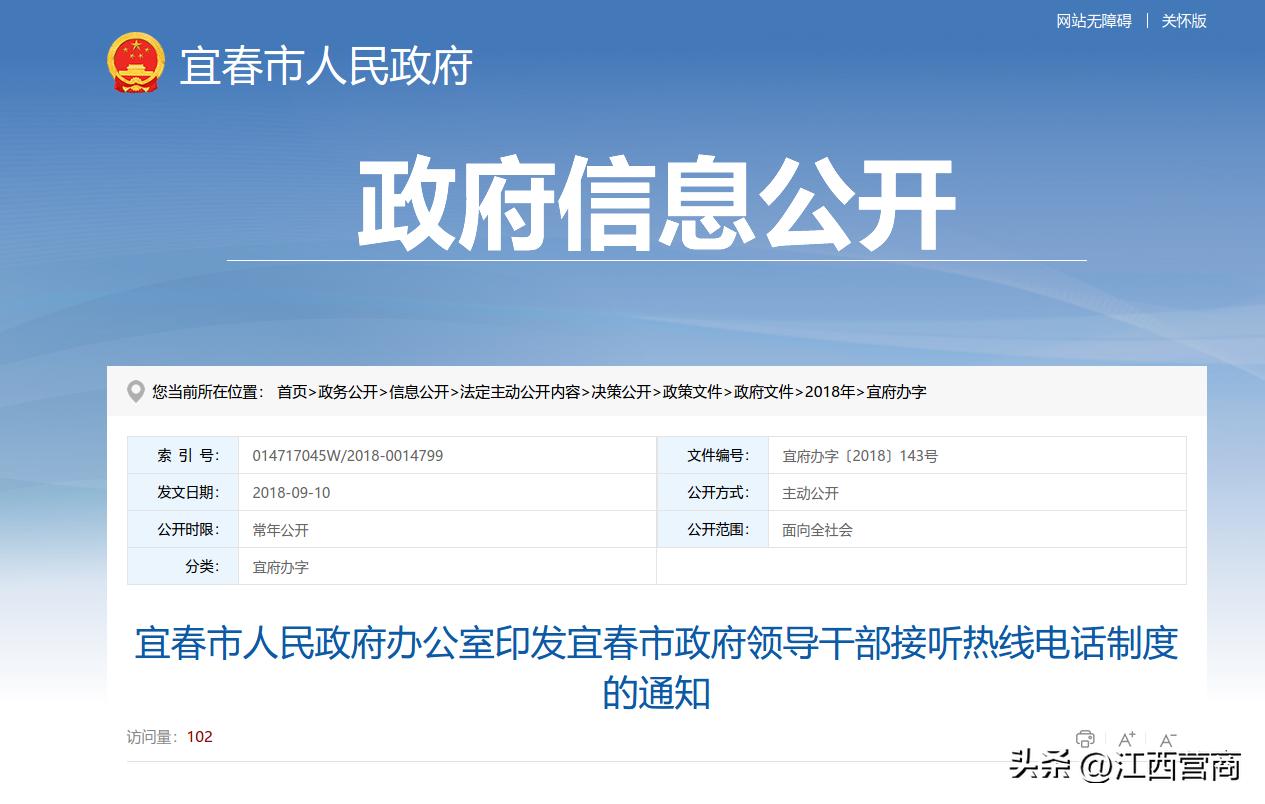Click 宜府办字 at the end of breadcrumb

coord(898,392)
